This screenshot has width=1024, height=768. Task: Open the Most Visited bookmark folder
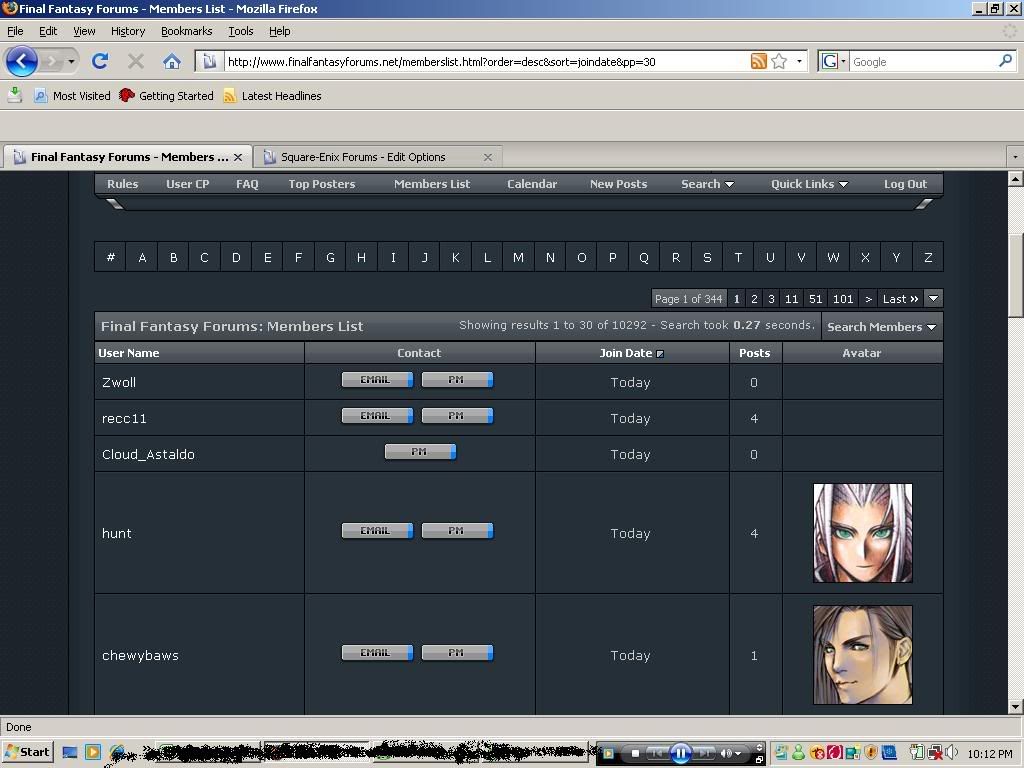[72, 96]
